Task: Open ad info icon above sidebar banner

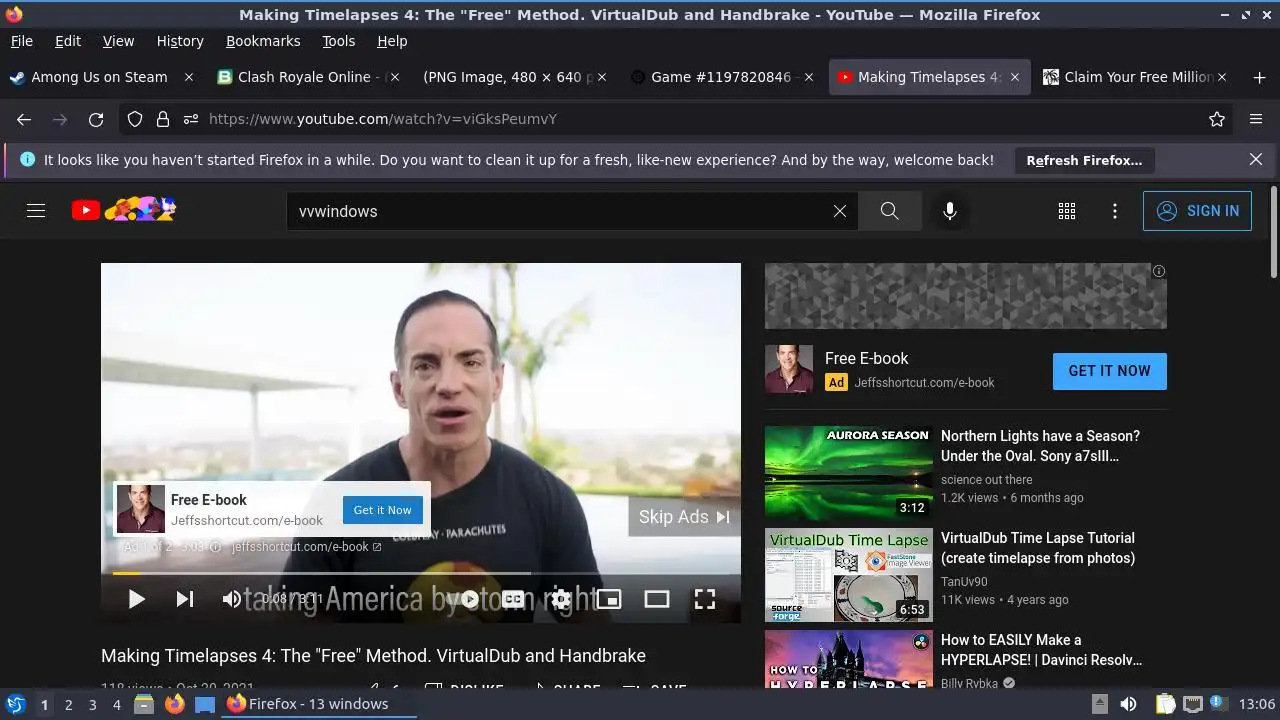Action: click(1159, 271)
